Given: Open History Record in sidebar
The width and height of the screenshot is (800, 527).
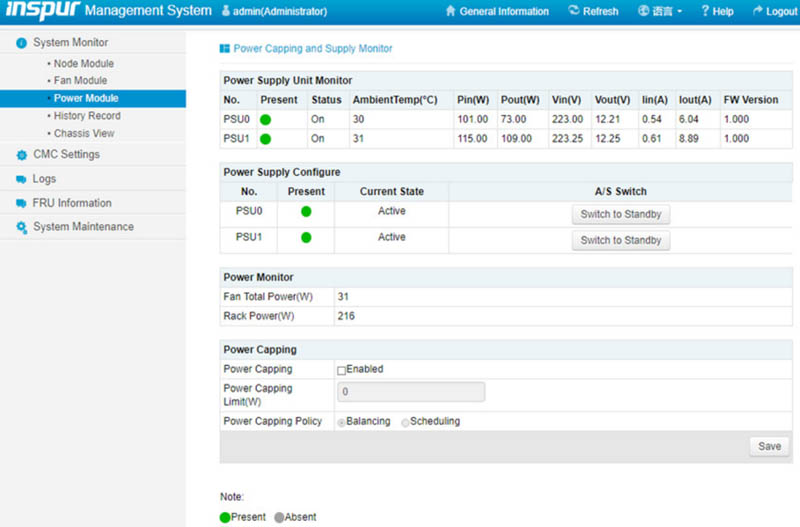Looking at the screenshot, I should pyautogui.click(x=87, y=116).
